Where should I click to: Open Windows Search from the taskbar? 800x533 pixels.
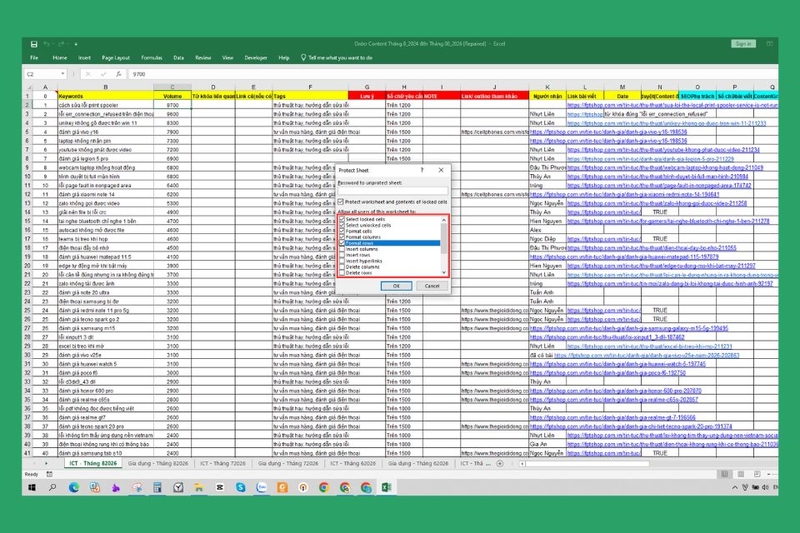pos(53,488)
